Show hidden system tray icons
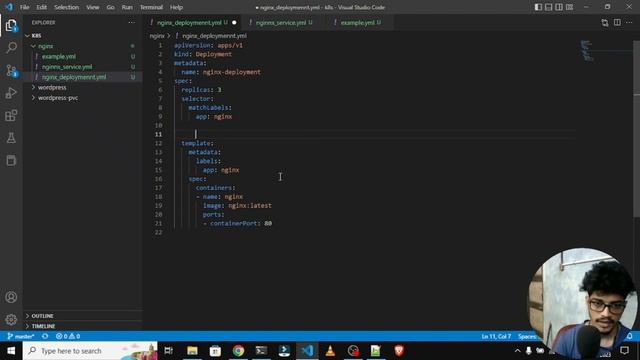 (517, 351)
